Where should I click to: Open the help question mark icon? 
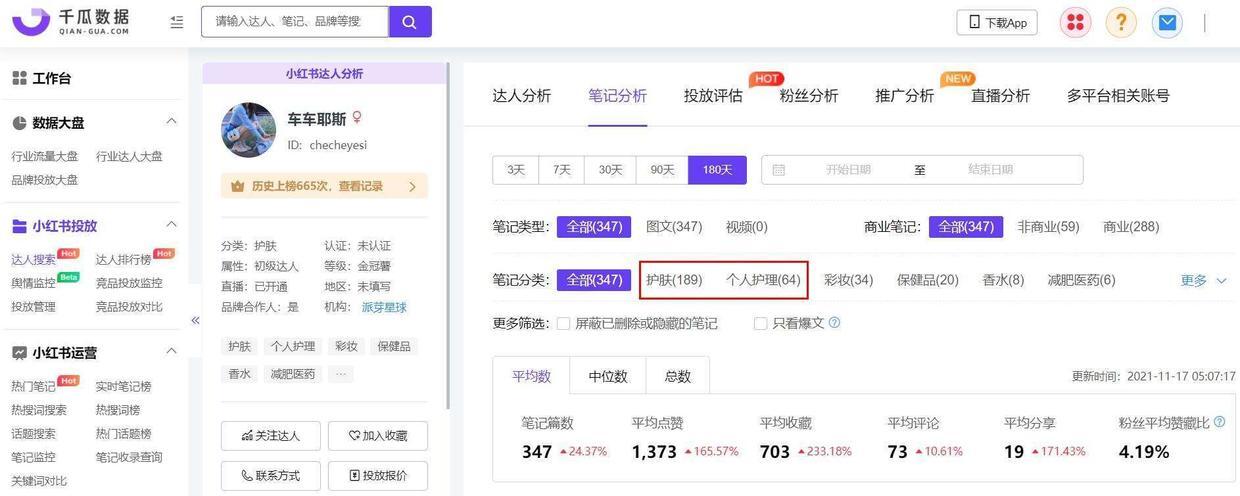1121,22
